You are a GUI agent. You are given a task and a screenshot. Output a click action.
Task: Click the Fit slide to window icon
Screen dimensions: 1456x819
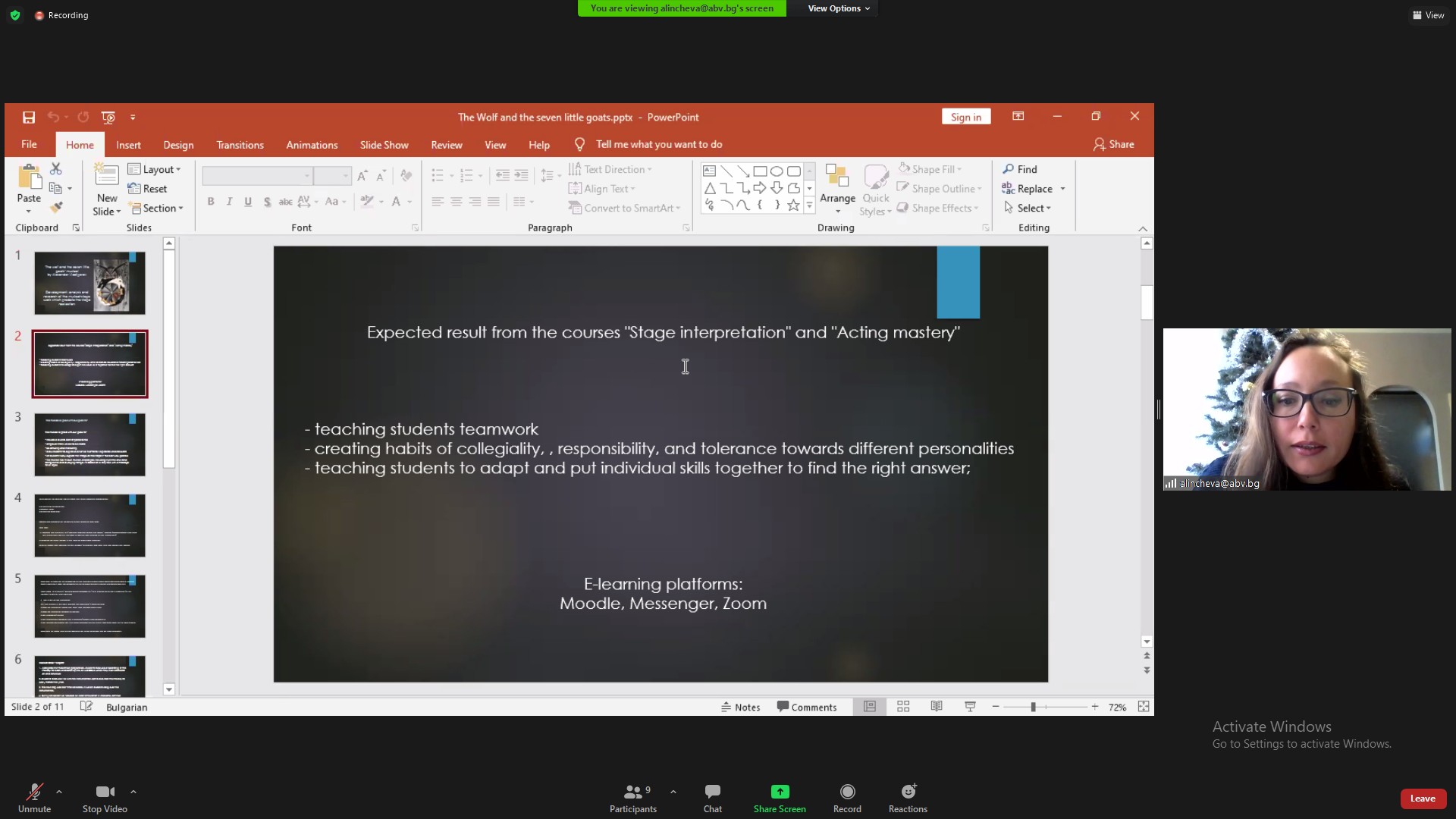coord(1144,706)
